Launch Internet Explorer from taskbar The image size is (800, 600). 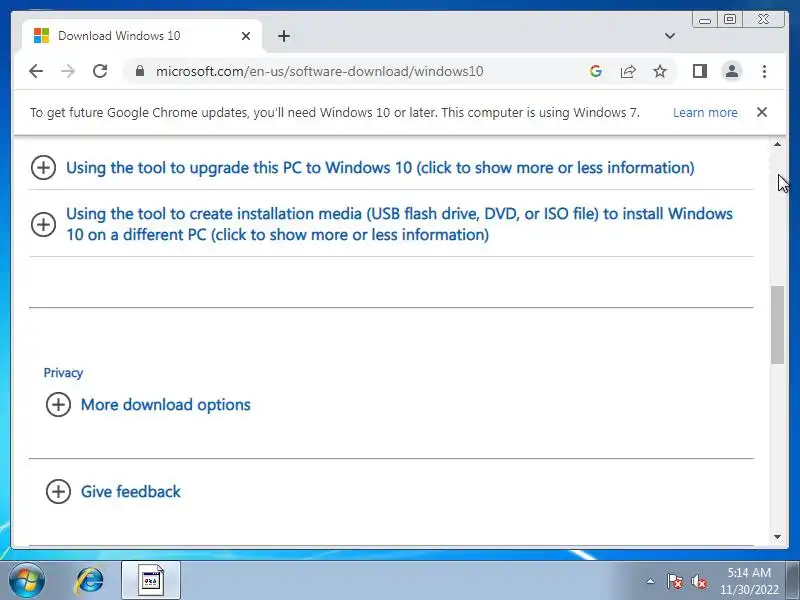tap(90, 581)
